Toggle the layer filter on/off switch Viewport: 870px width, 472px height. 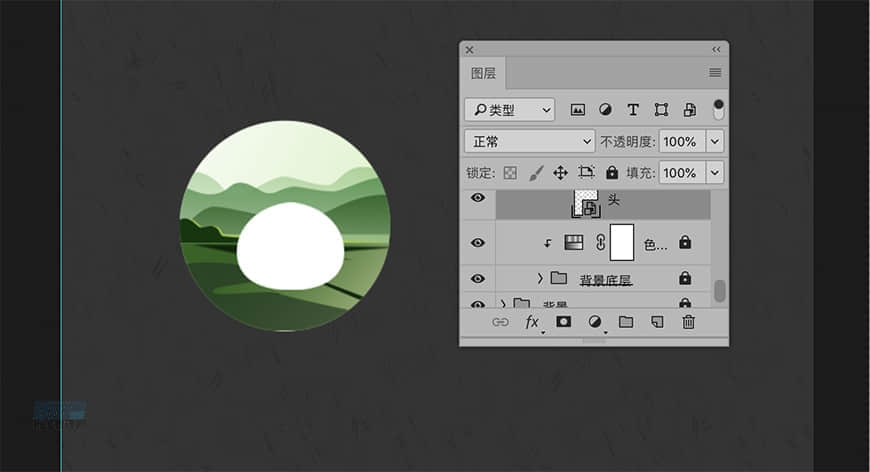[718, 109]
